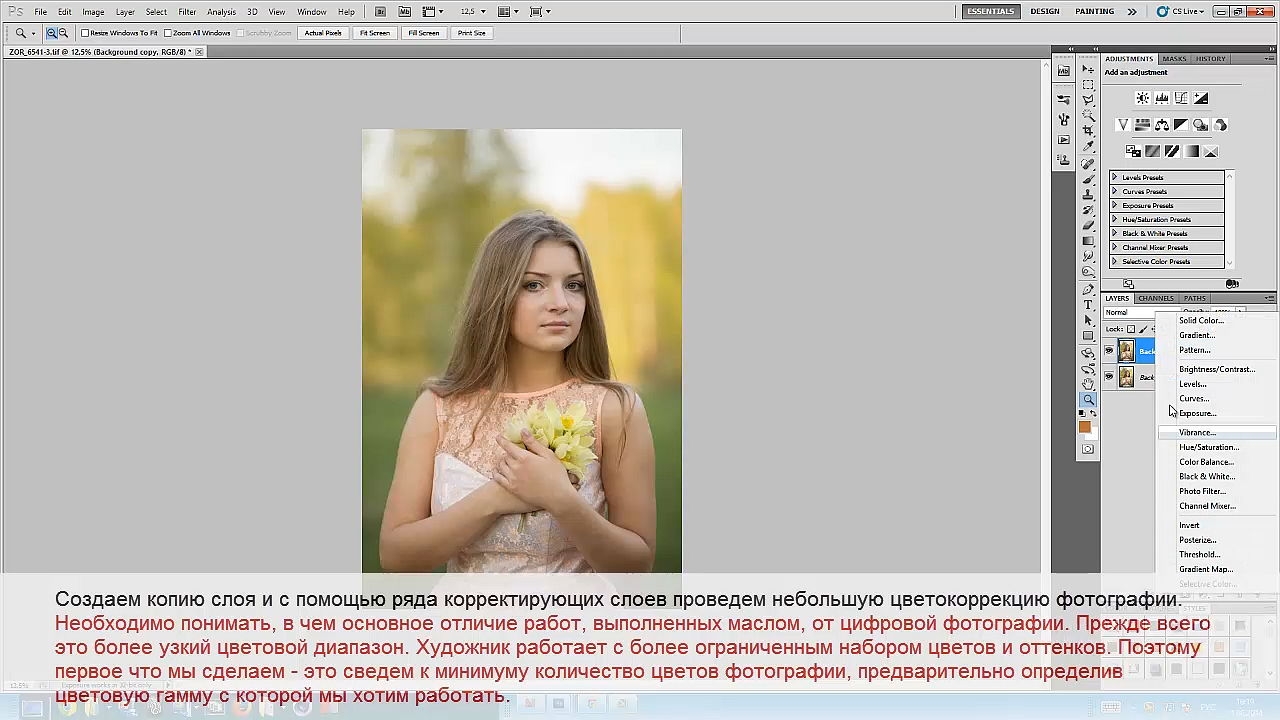Click the Print Size button
Viewport: 1280px width, 720px height.
point(472,33)
